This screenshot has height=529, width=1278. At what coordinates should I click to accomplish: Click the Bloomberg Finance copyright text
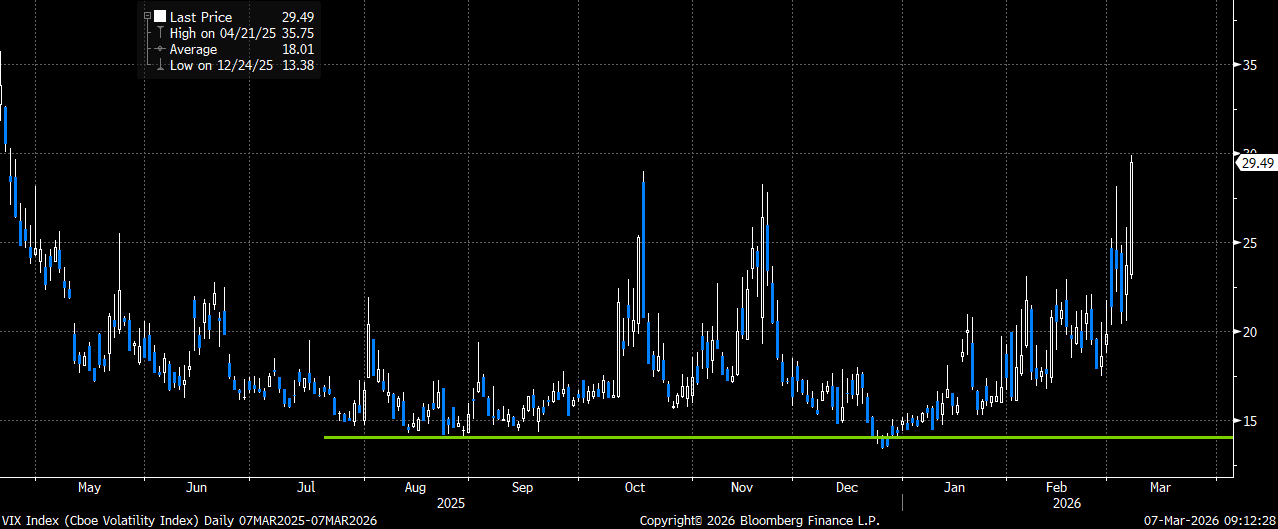pos(758,520)
